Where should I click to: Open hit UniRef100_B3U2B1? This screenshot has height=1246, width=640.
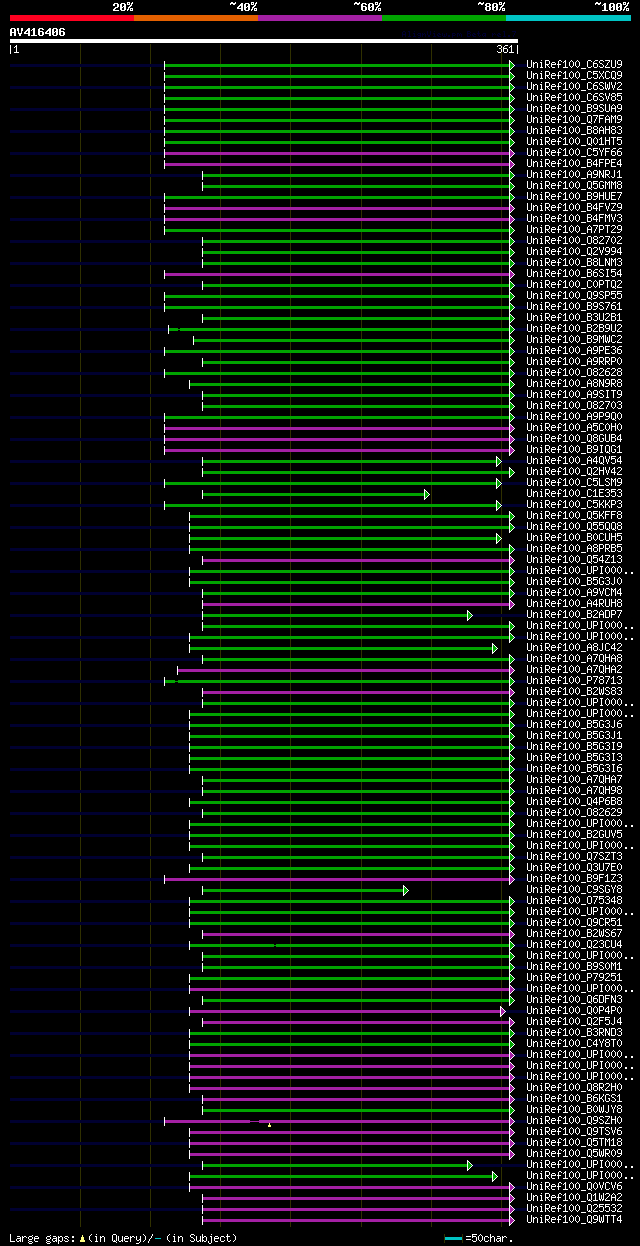[574, 318]
